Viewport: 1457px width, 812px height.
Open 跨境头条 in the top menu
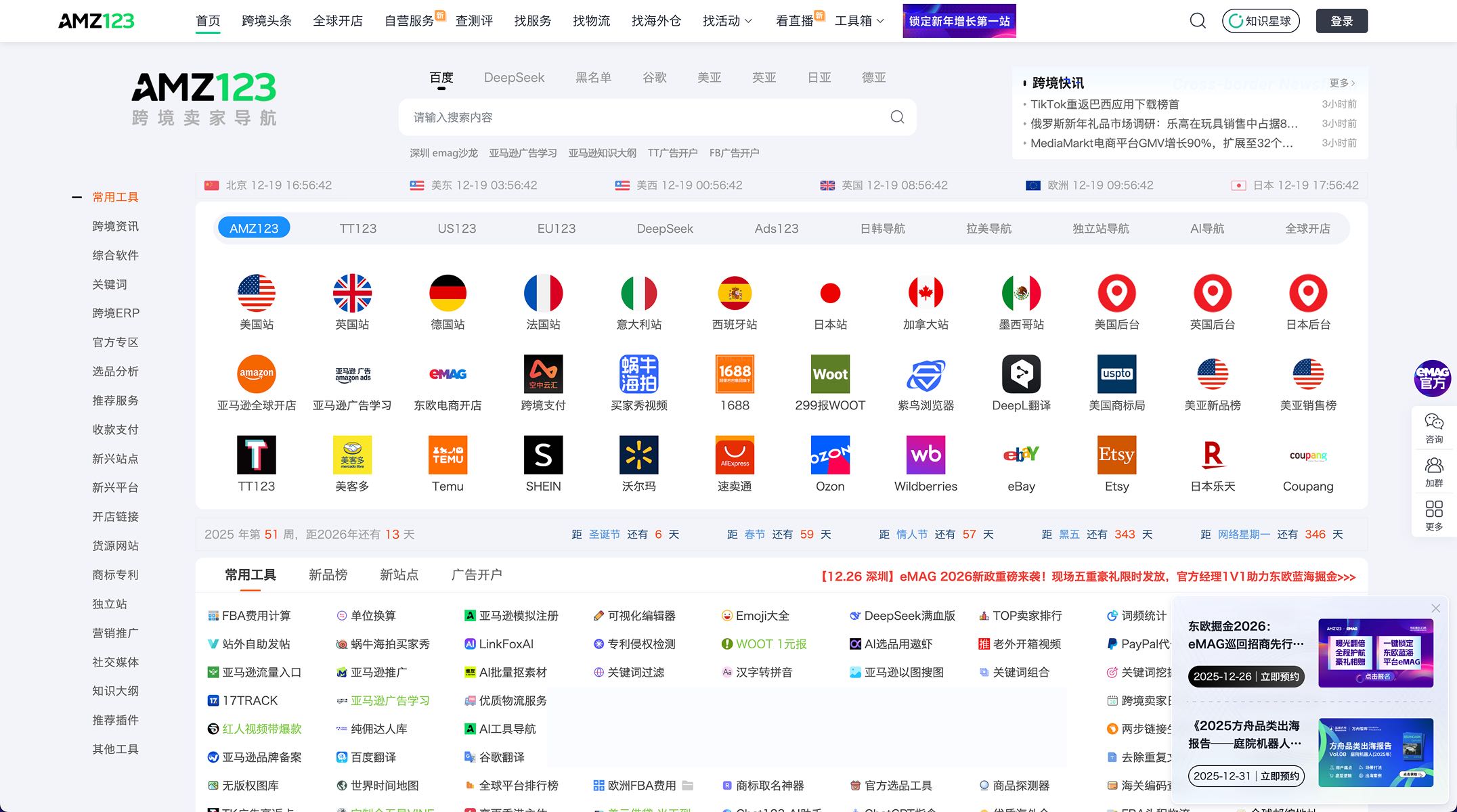click(x=266, y=21)
